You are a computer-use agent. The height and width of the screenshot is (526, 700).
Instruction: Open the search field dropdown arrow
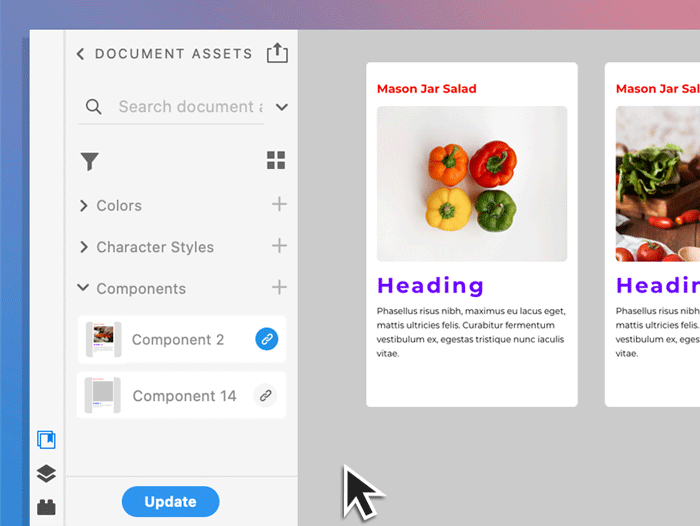point(281,107)
